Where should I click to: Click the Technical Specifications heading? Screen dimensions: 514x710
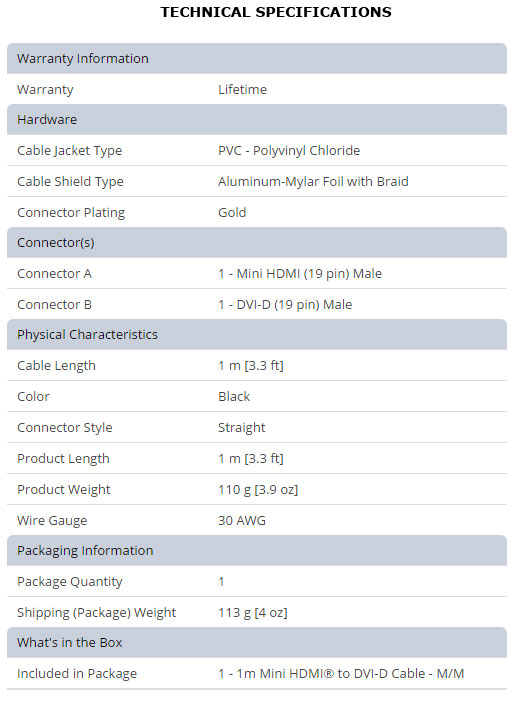[276, 12]
